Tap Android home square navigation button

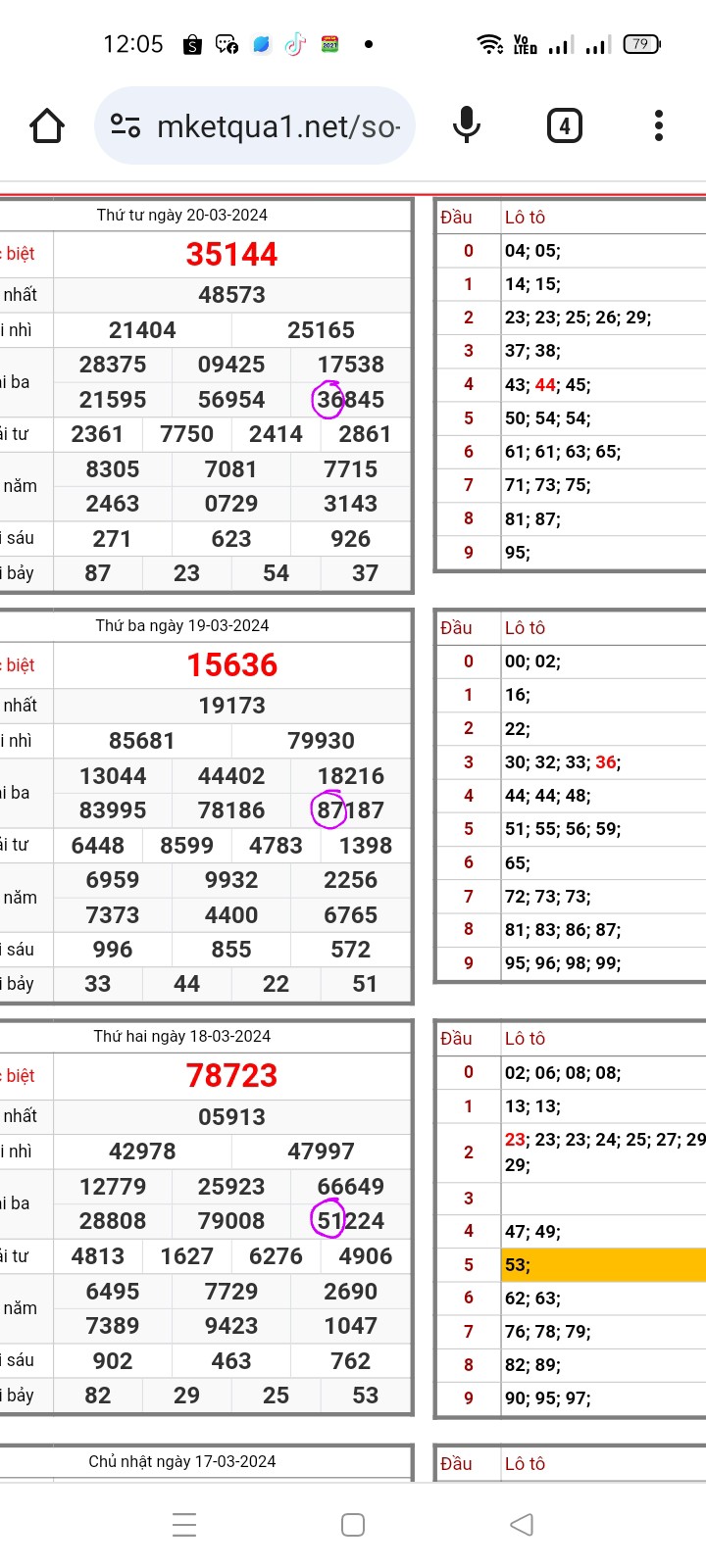click(353, 1524)
